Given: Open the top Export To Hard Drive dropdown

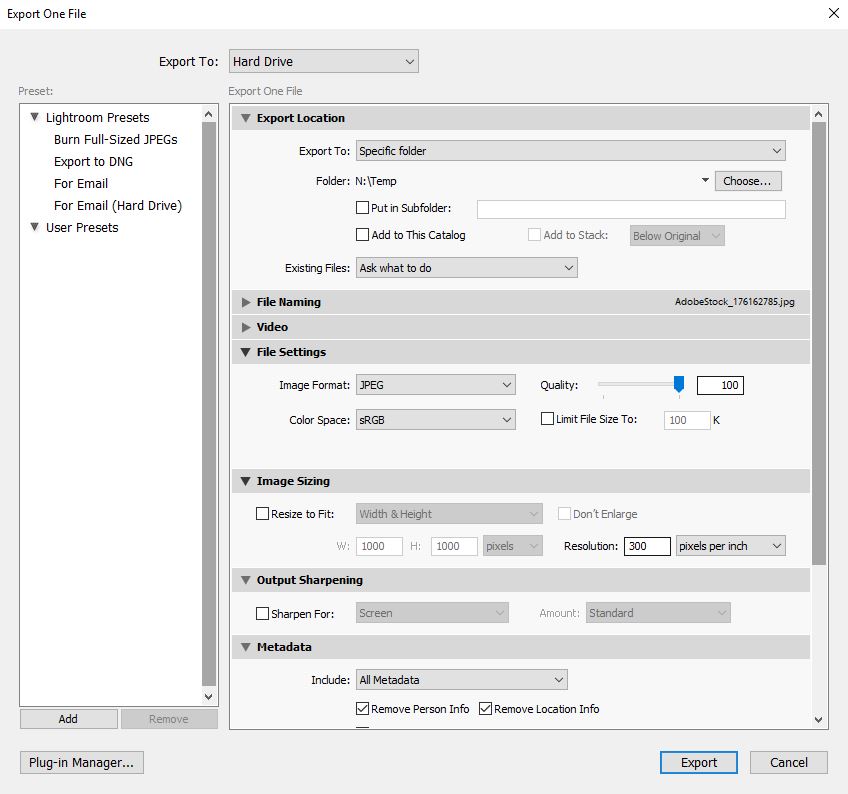Looking at the screenshot, I should [x=324, y=62].
